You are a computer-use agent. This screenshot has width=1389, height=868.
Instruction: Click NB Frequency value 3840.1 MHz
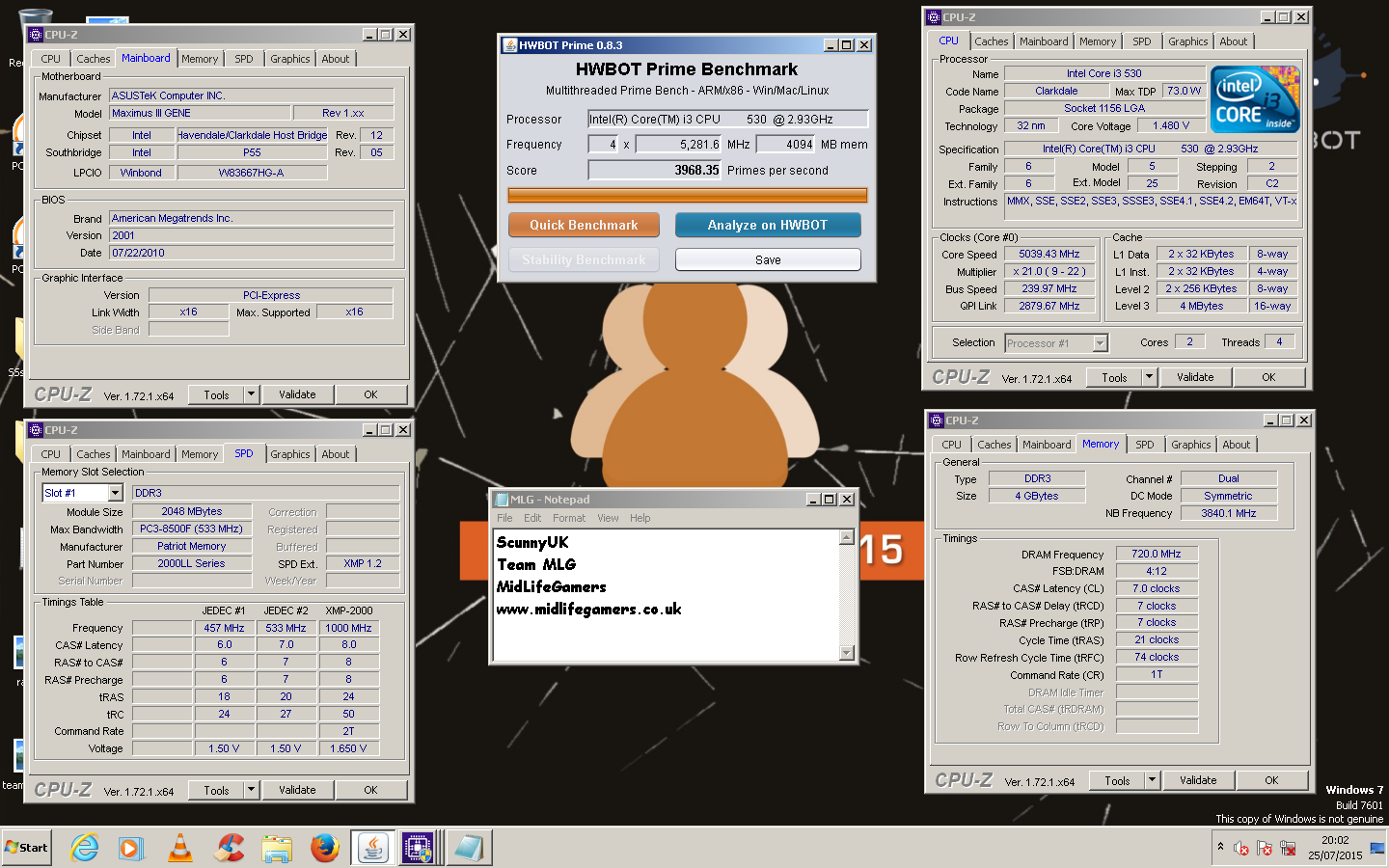click(x=1229, y=513)
